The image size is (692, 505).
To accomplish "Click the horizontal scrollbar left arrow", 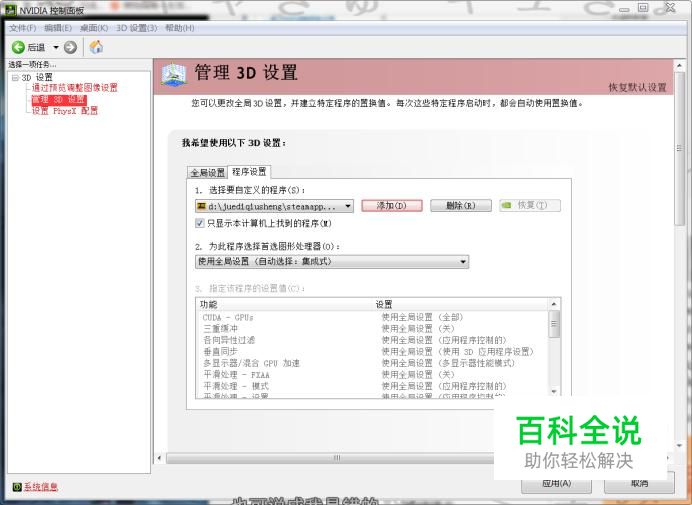I will coord(159,458).
